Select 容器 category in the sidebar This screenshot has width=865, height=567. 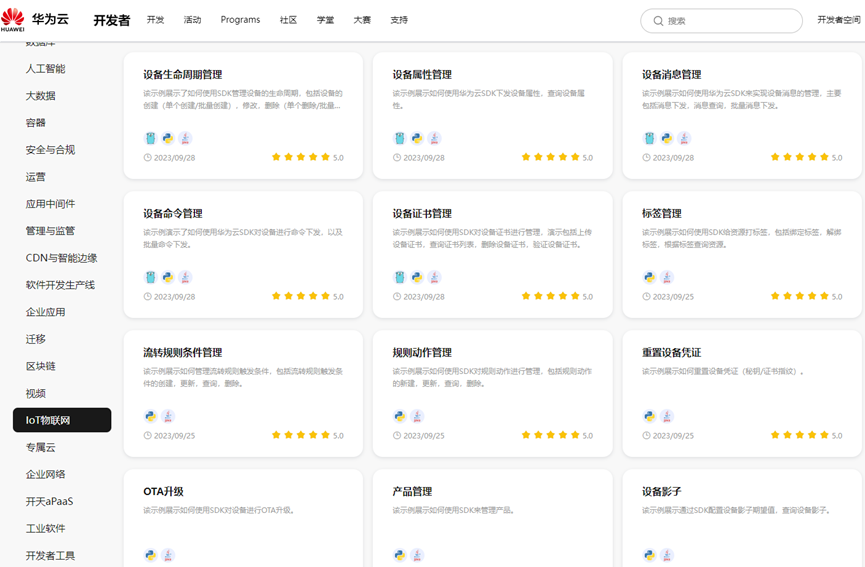point(35,122)
